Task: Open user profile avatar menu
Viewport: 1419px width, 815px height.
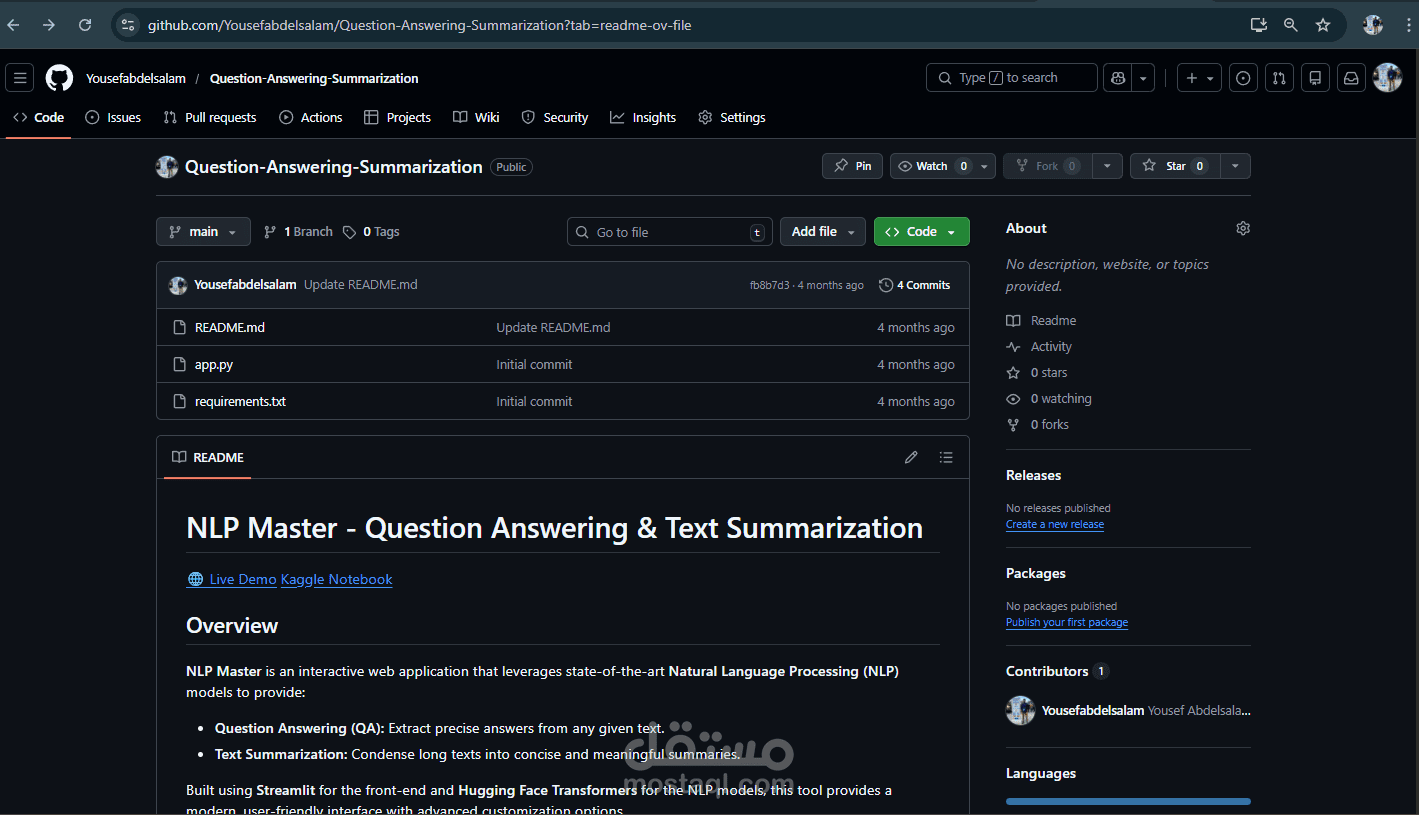Action: point(1388,78)
